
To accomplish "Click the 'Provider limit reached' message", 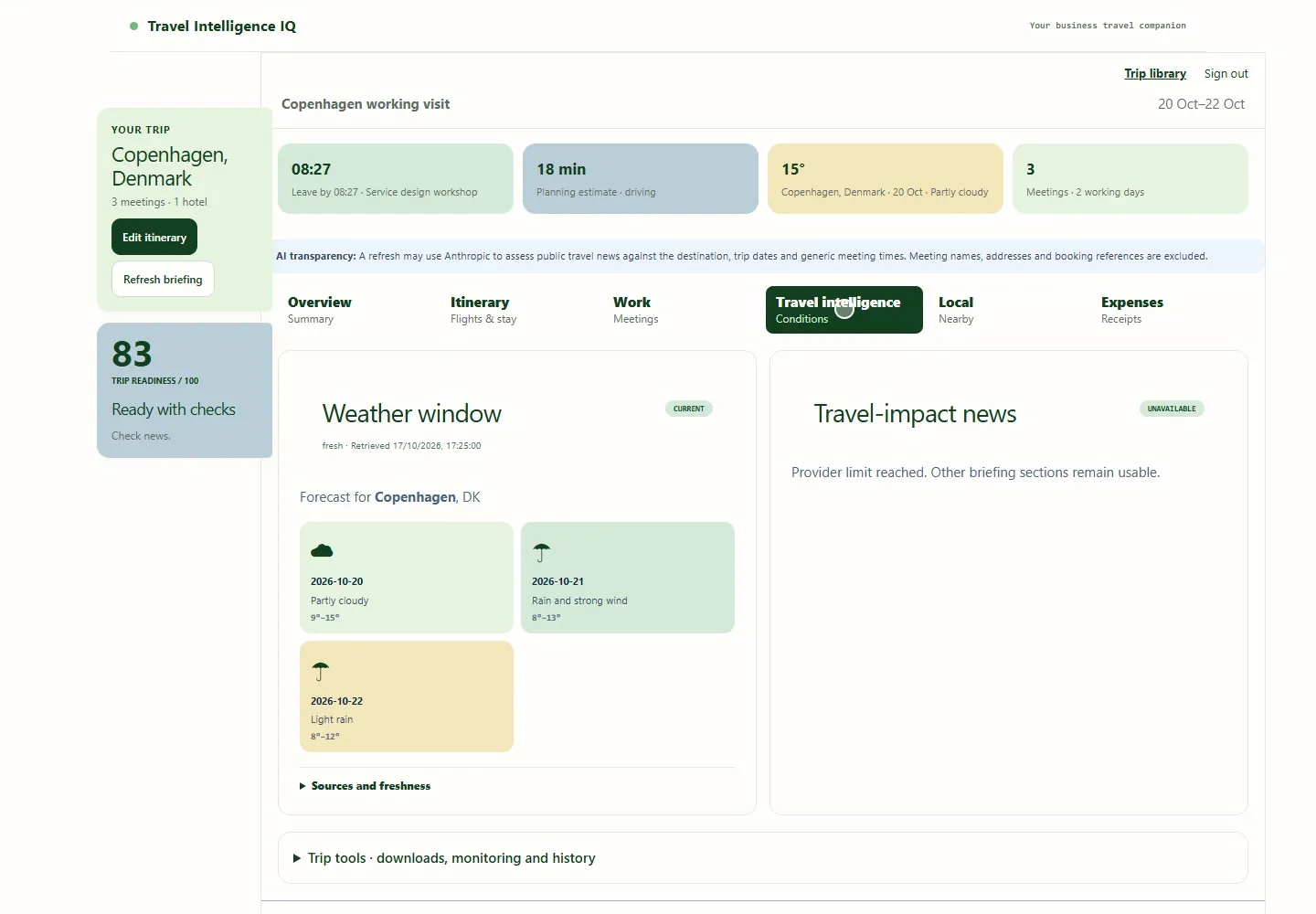I will coord(975,473).
